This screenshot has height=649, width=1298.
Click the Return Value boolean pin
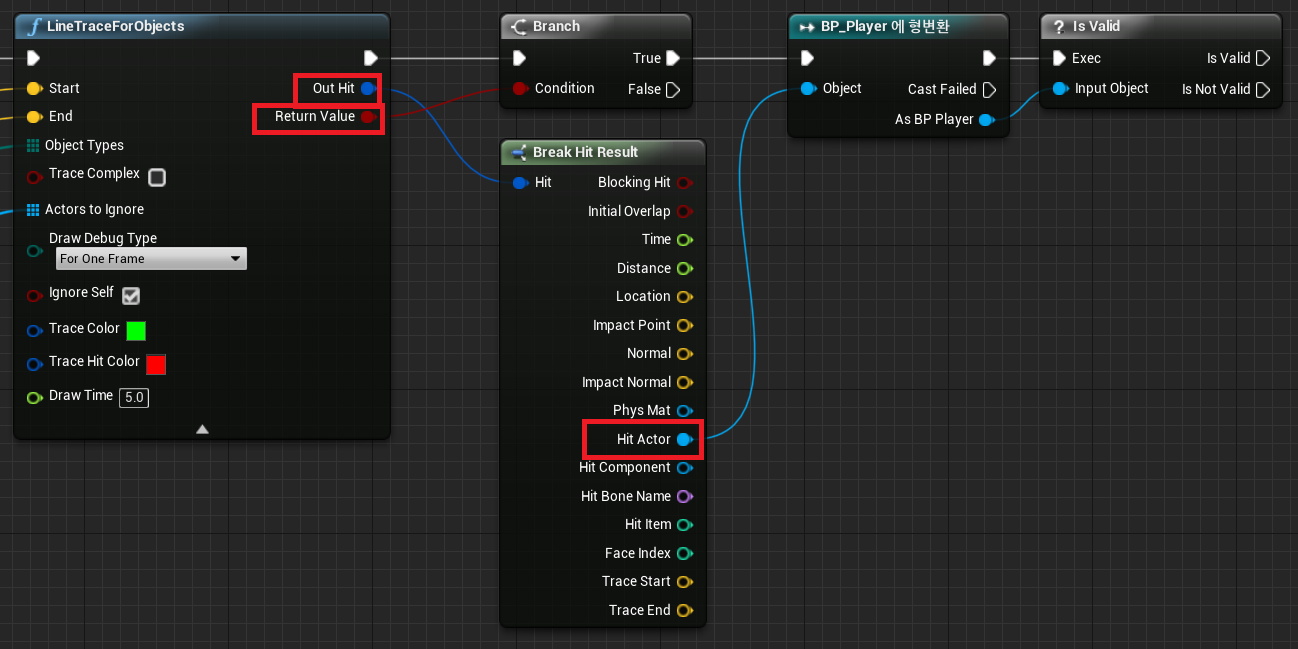click(x=368, y=117)
